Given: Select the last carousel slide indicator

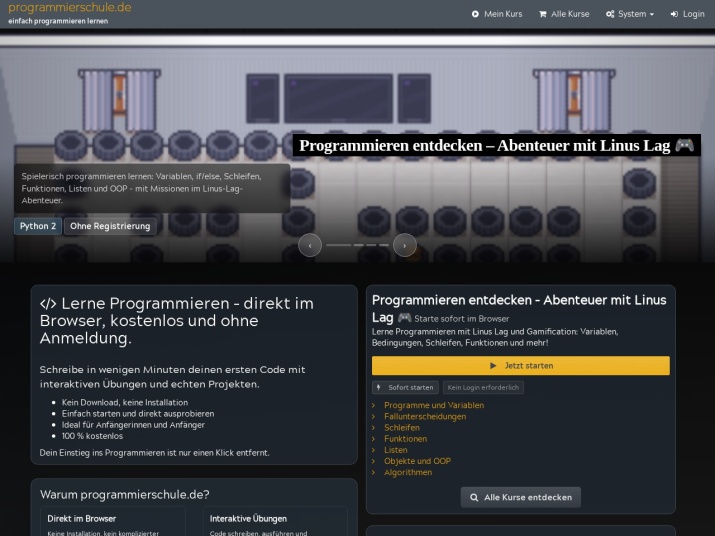Looking at the screenshot, I should [383, 245].
